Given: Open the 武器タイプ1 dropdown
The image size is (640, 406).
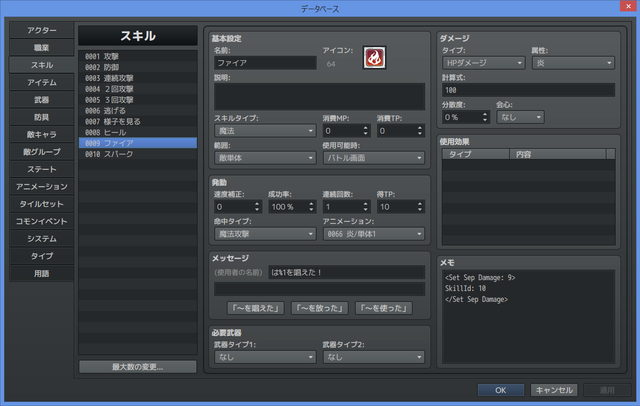Looking at the screenshot, I should [265, 357].
